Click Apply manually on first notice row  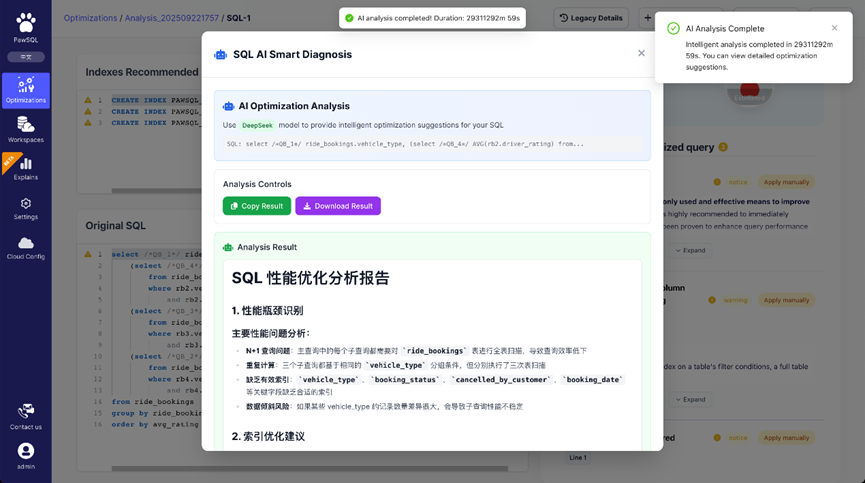click(786, 182)
